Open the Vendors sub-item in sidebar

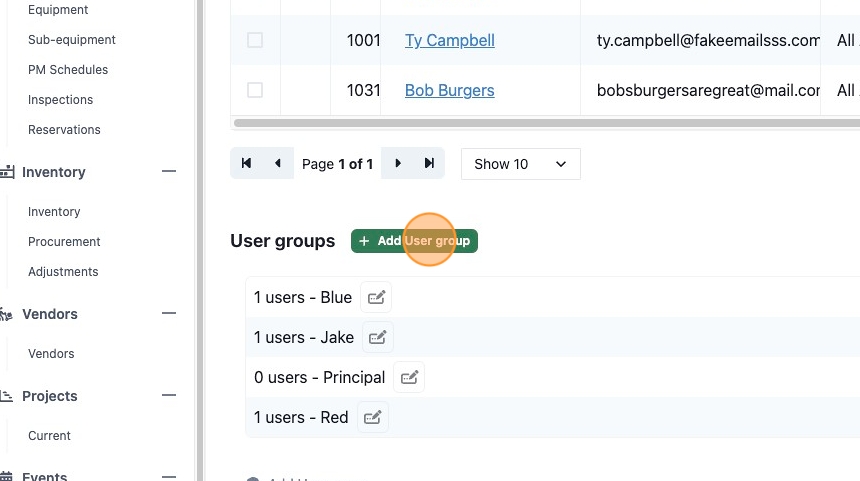[x=51, y=354]
